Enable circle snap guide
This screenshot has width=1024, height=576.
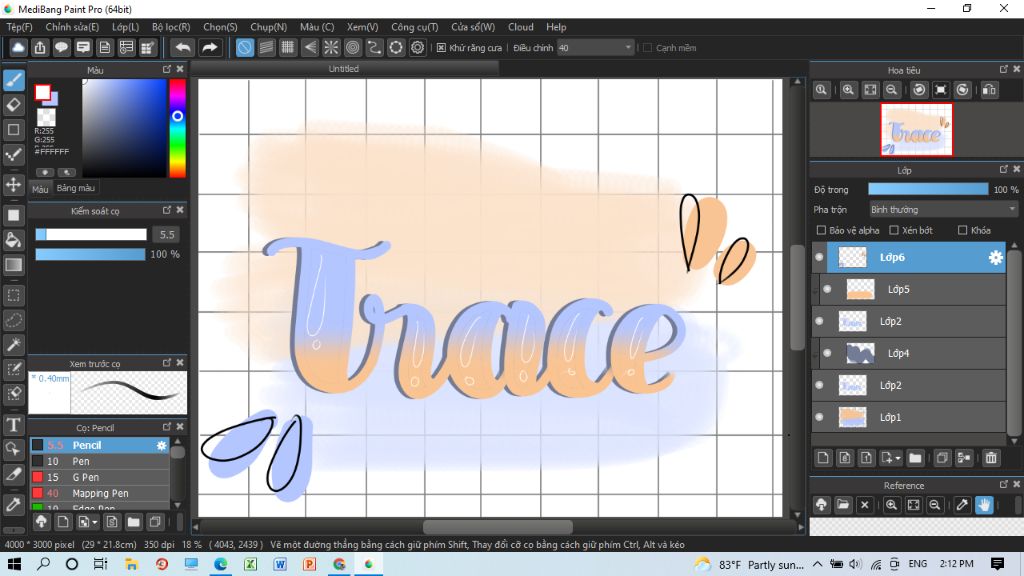pyautogui.click(x=353, y=48)
